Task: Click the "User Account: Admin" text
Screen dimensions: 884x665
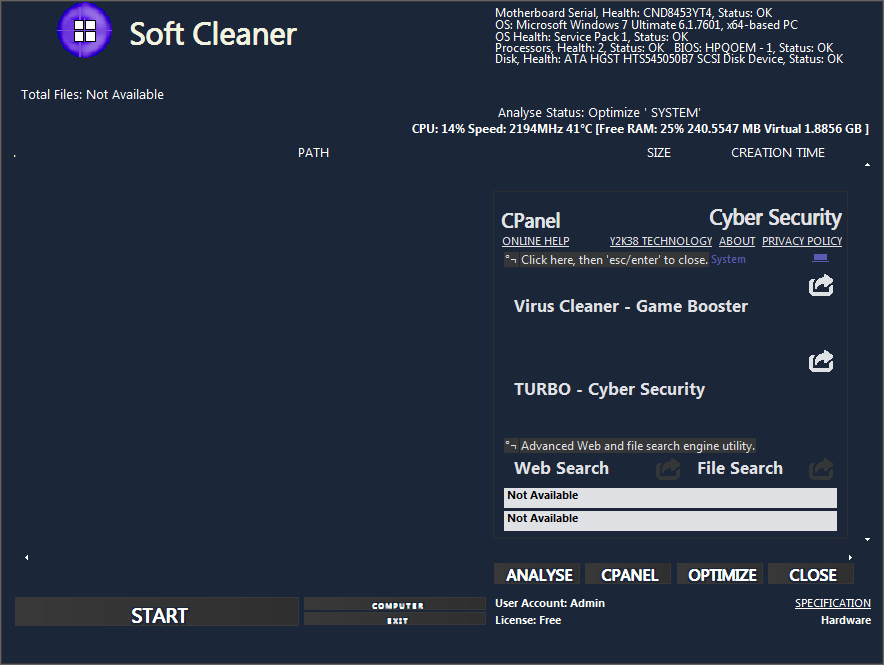Action: (x=550, y=603)
